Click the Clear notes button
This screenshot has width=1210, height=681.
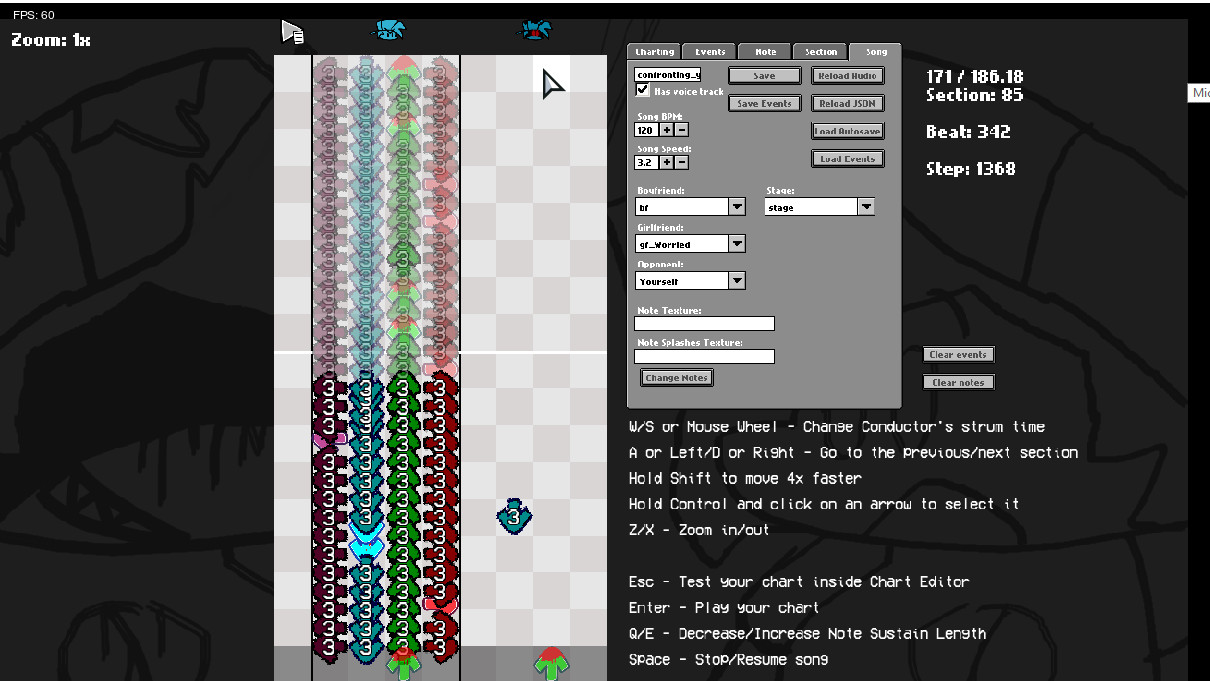tap(957, 381)
